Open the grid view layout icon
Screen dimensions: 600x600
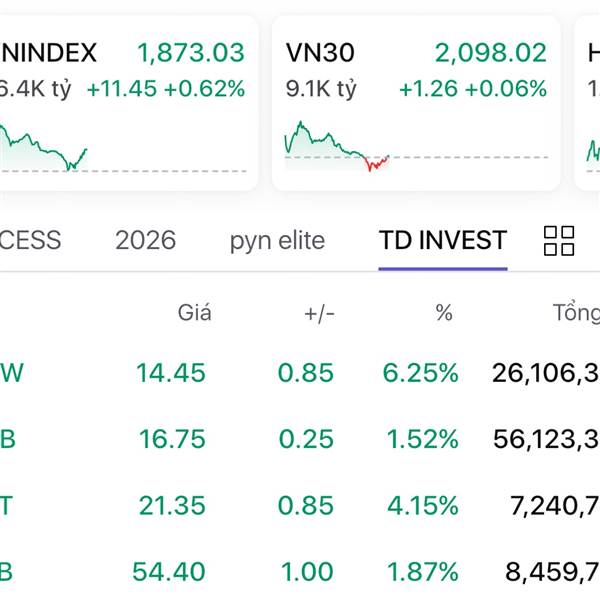click(559, 241)
